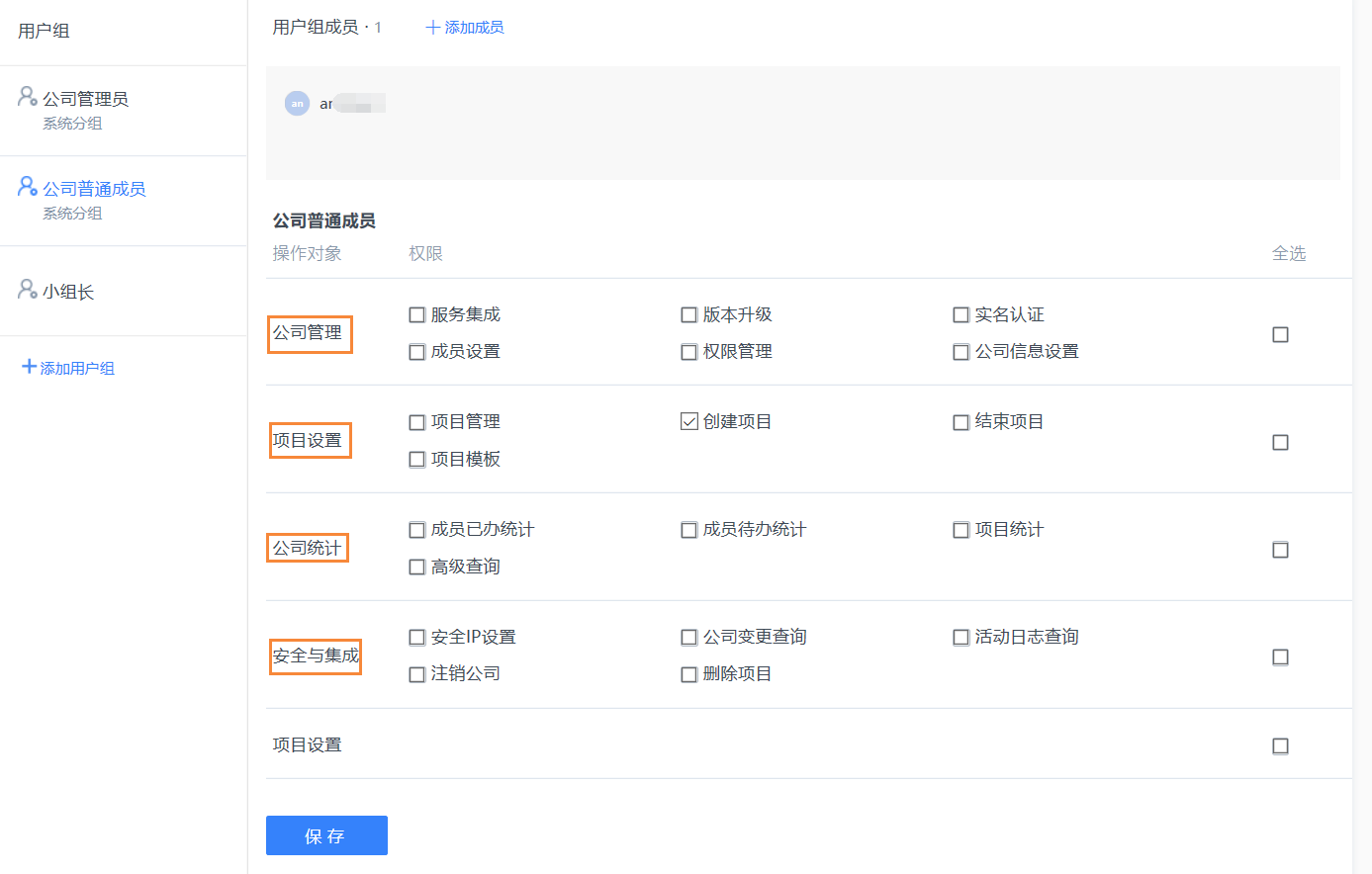Click the 用户组成员 heading
Screen dimensions: 1372x874
tap(316, 28)
